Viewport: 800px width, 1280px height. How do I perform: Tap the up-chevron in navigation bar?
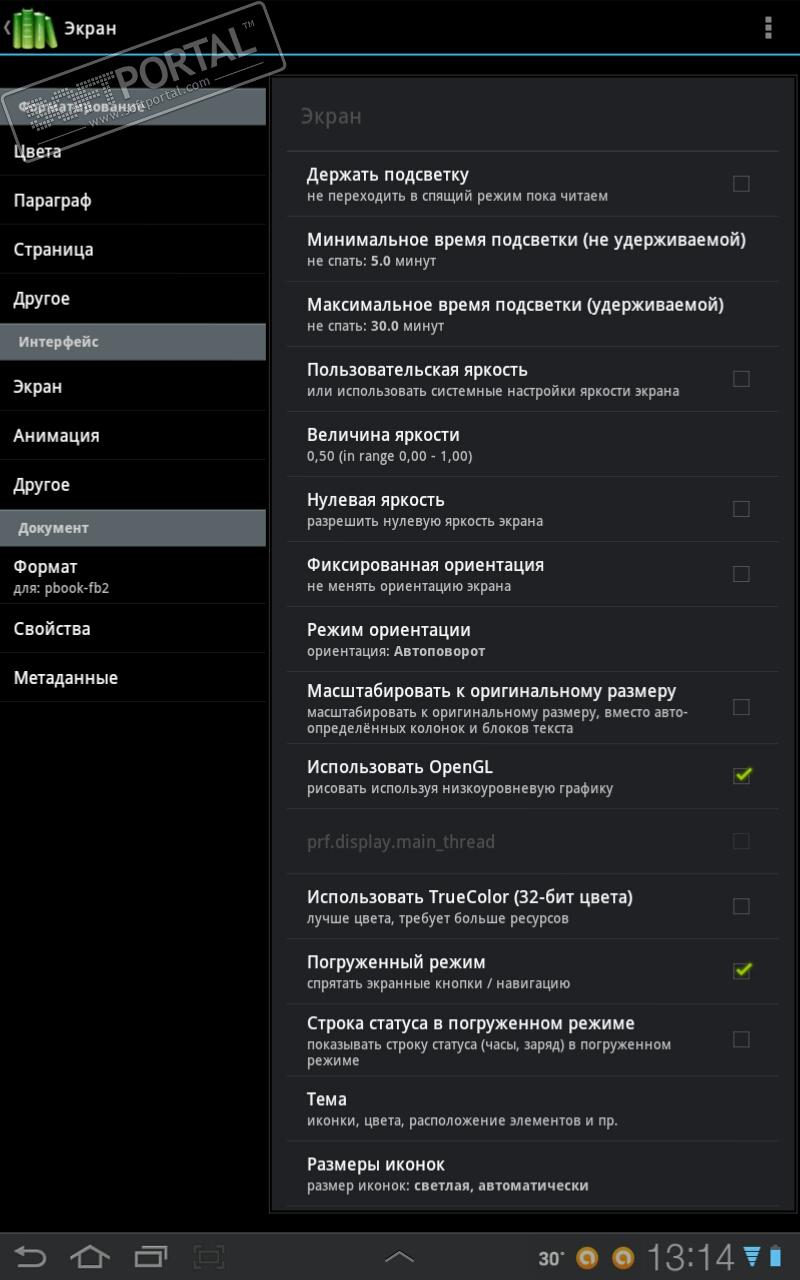pos(399,1256)
